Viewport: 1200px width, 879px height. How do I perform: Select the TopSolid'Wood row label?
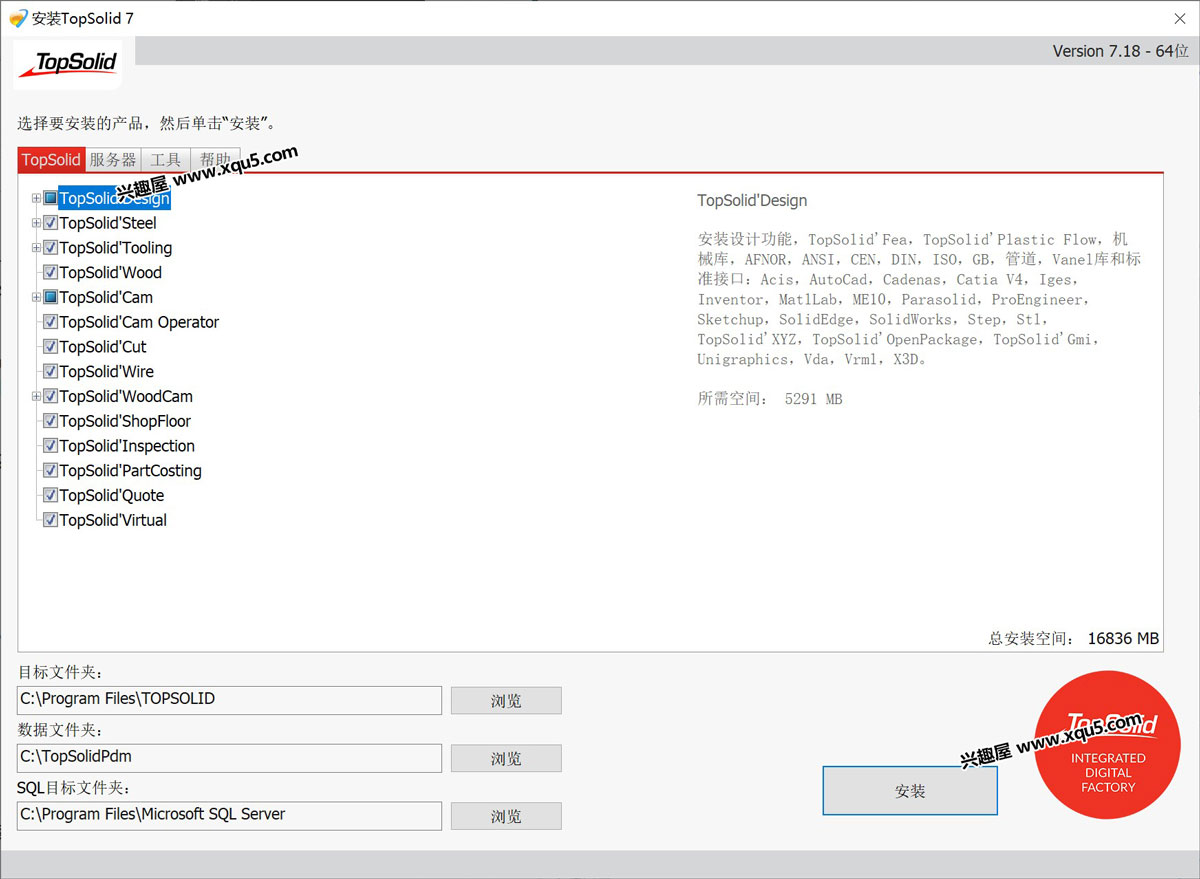(111, 272)
